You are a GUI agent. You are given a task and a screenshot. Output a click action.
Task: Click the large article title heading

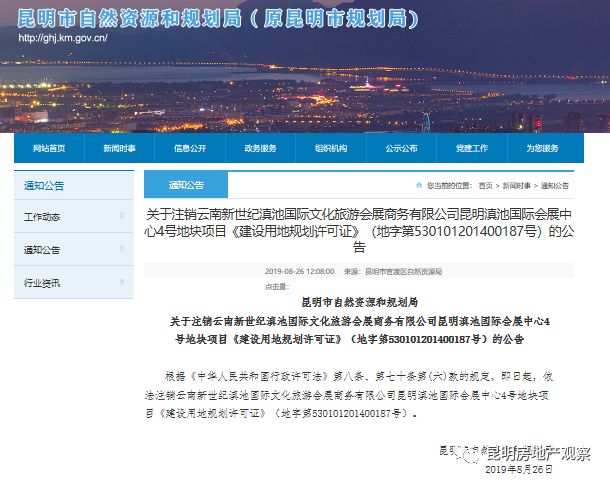coord(359,231)
